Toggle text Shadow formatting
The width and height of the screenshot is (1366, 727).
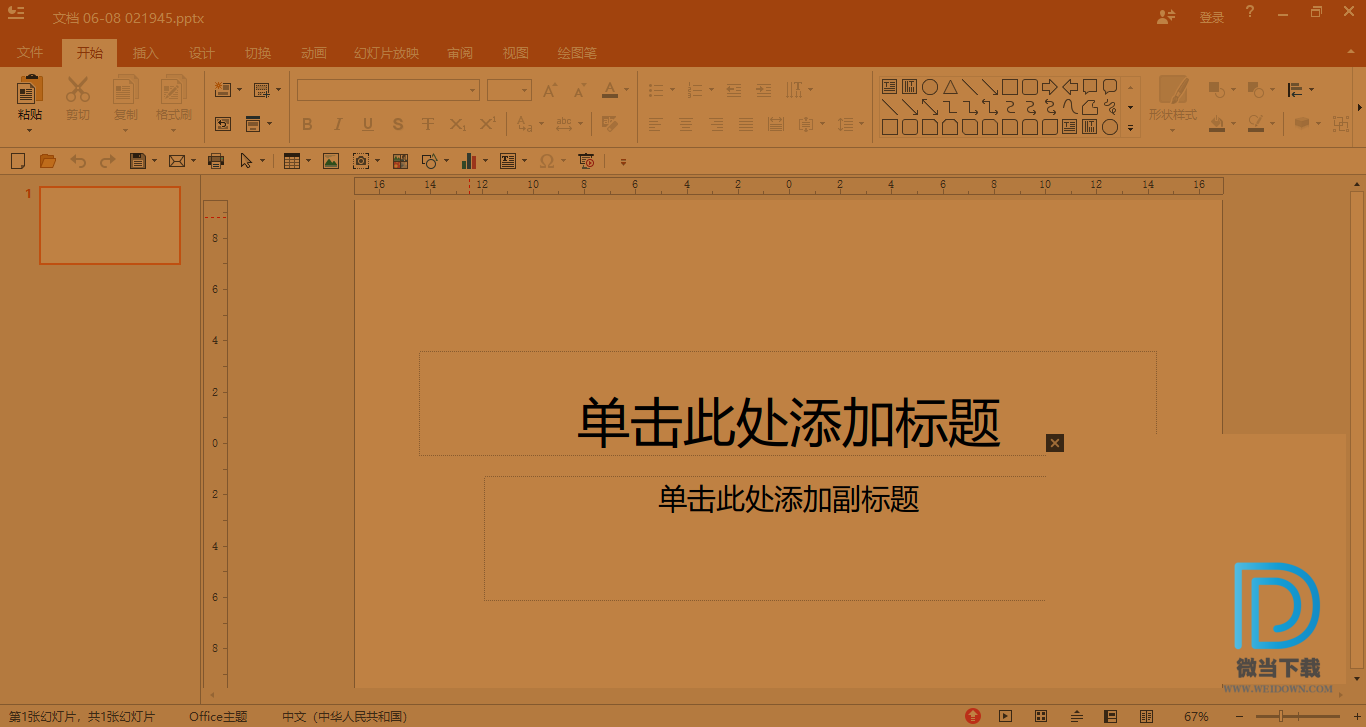click(398, 124)
